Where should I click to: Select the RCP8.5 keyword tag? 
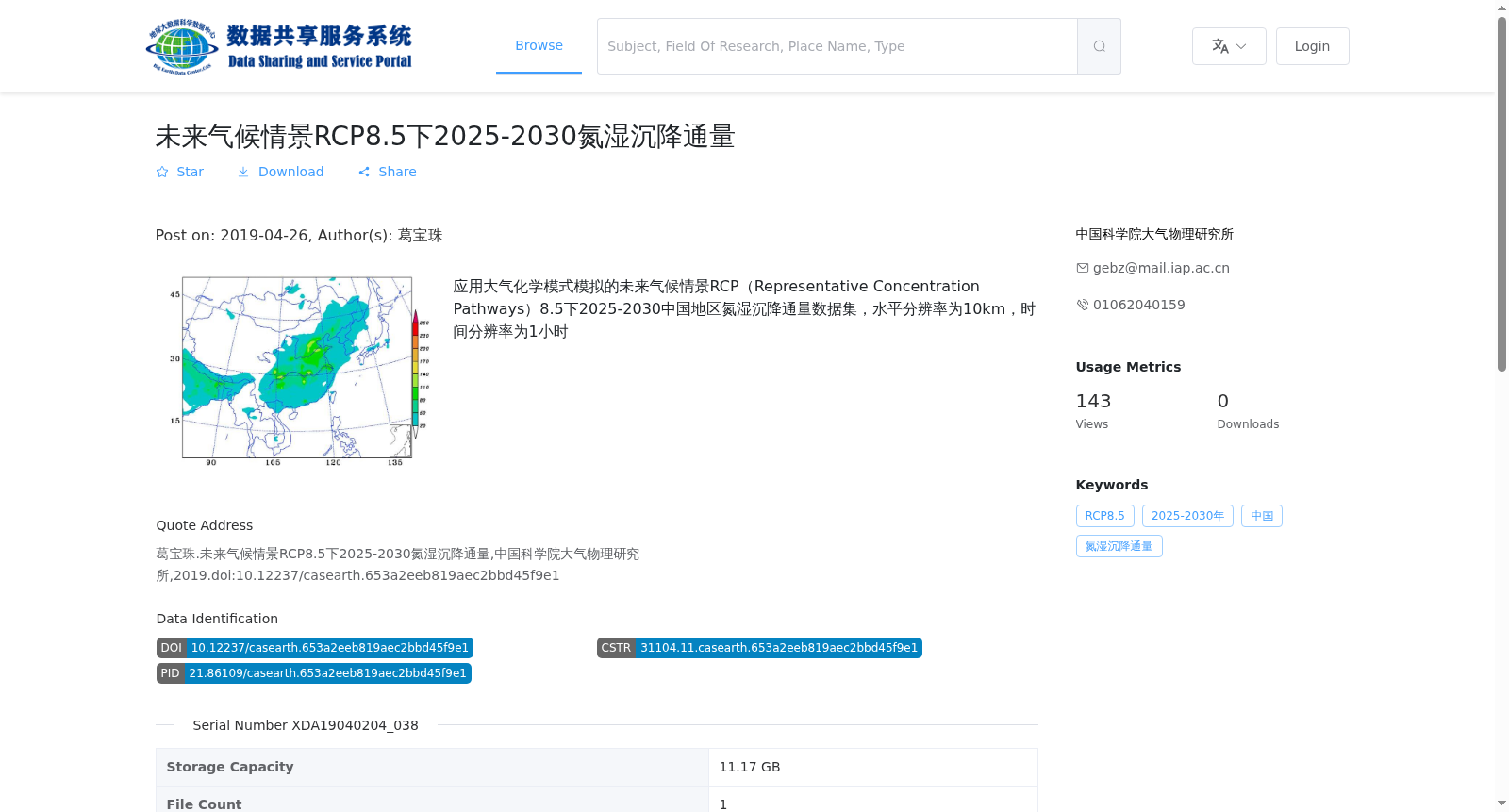click(x=1104, y=516)
